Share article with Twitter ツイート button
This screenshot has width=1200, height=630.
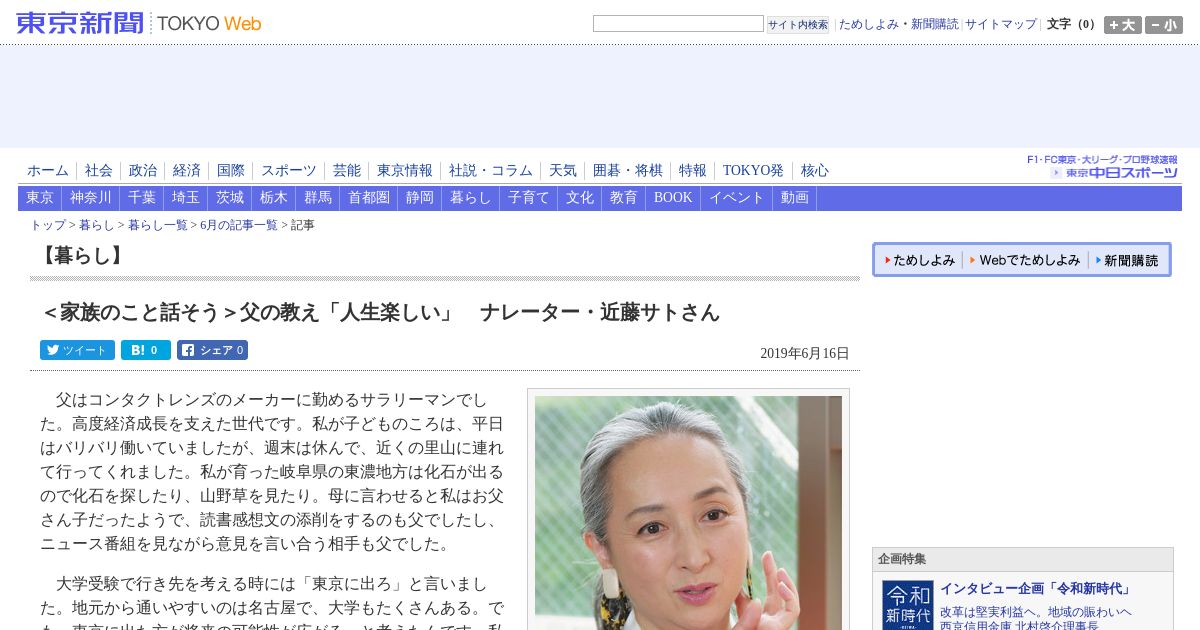[x=77, y=350]
